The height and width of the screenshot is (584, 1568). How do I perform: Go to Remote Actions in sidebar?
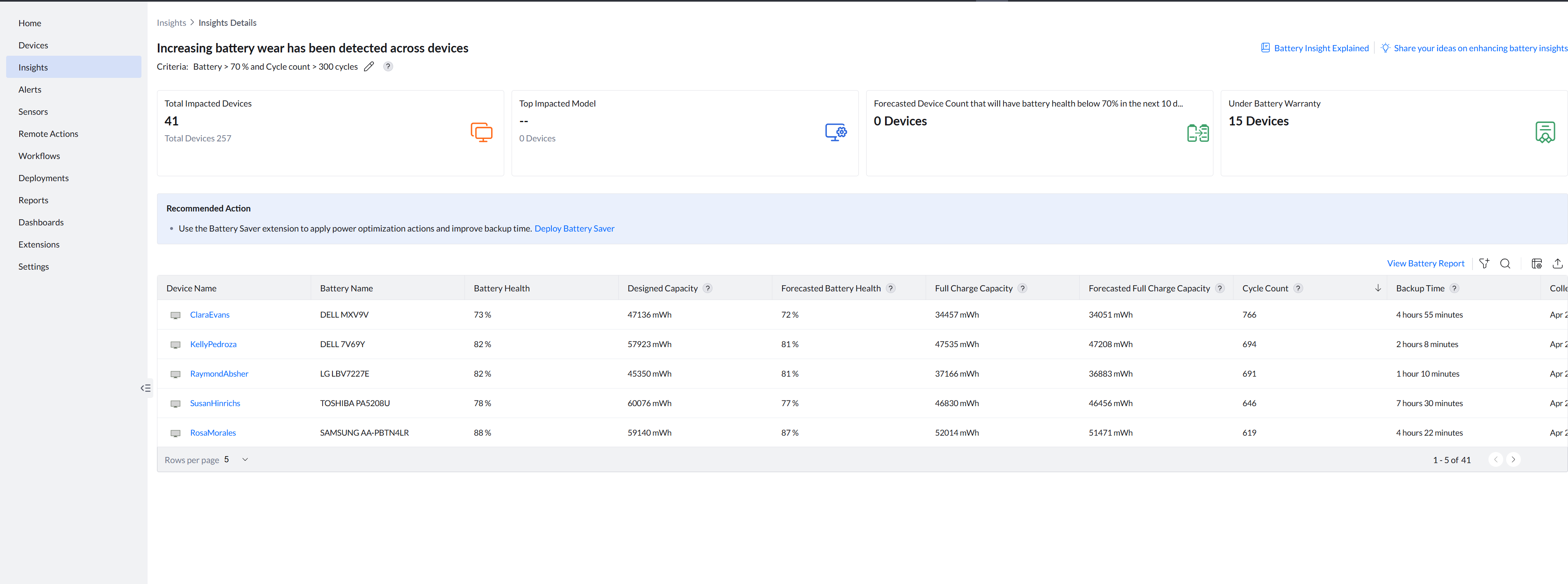pyautogui.click(x=48, y=134)
